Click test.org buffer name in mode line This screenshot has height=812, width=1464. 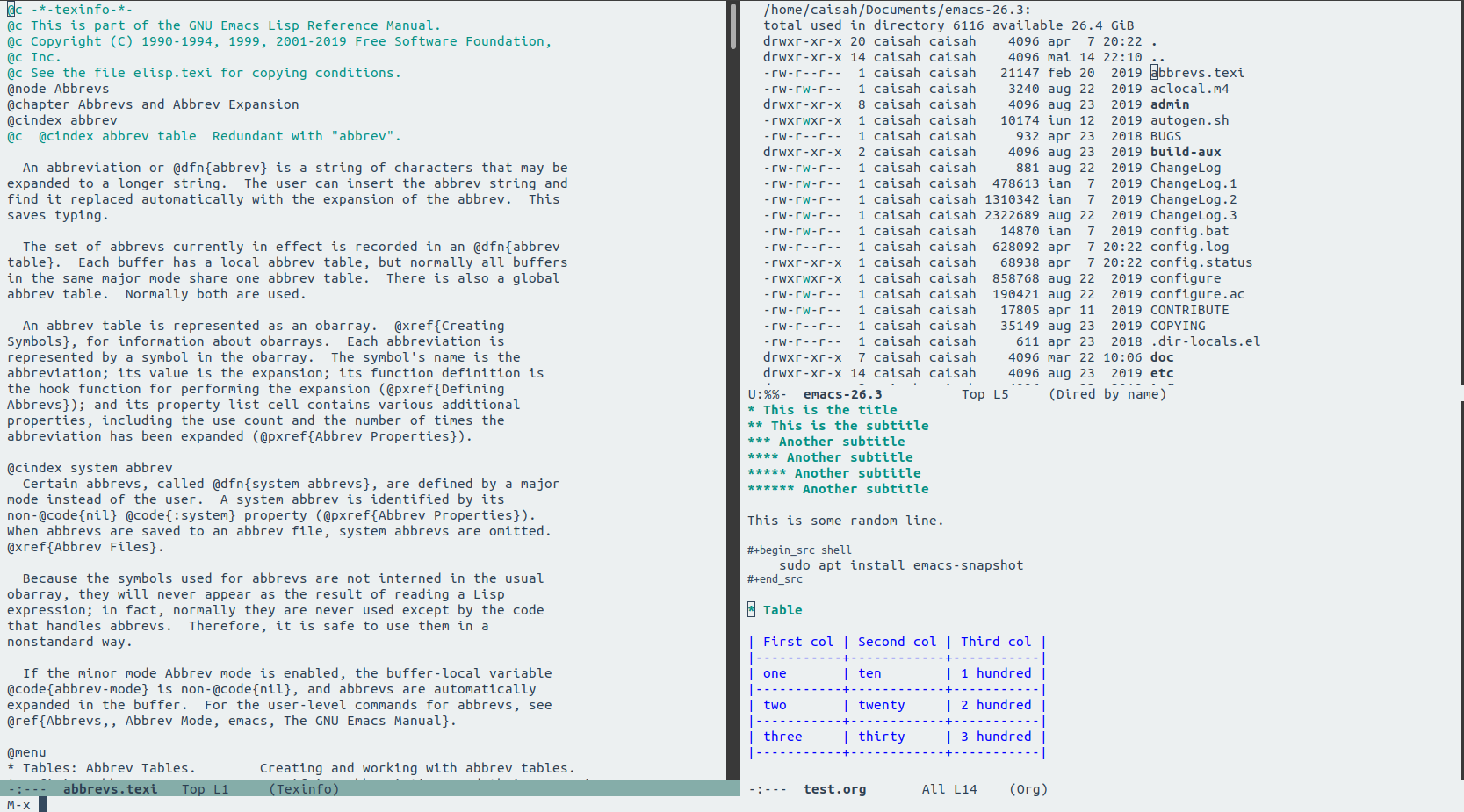tap(834, 789)
